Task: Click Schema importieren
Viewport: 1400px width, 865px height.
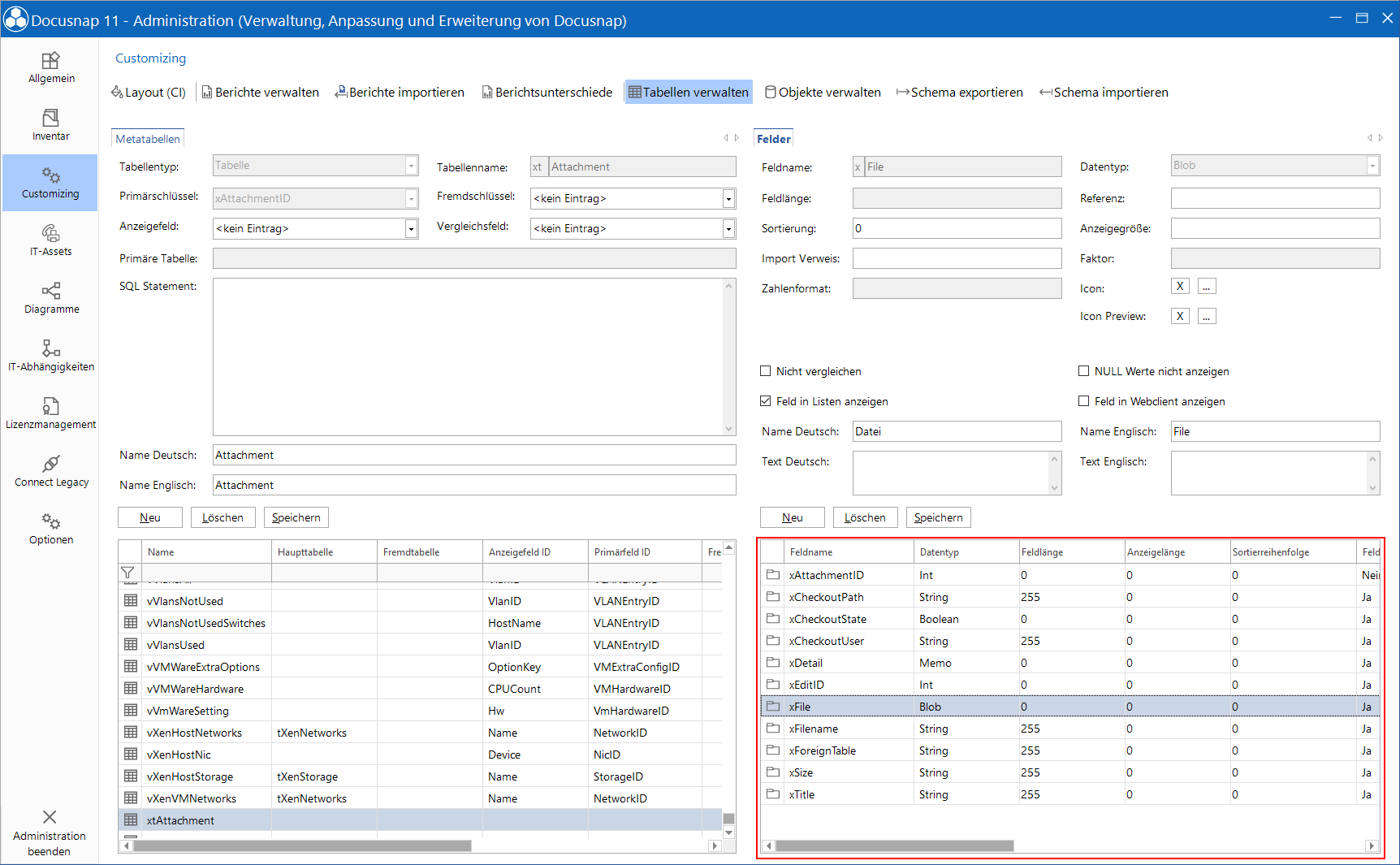Action: [1104, 93]
